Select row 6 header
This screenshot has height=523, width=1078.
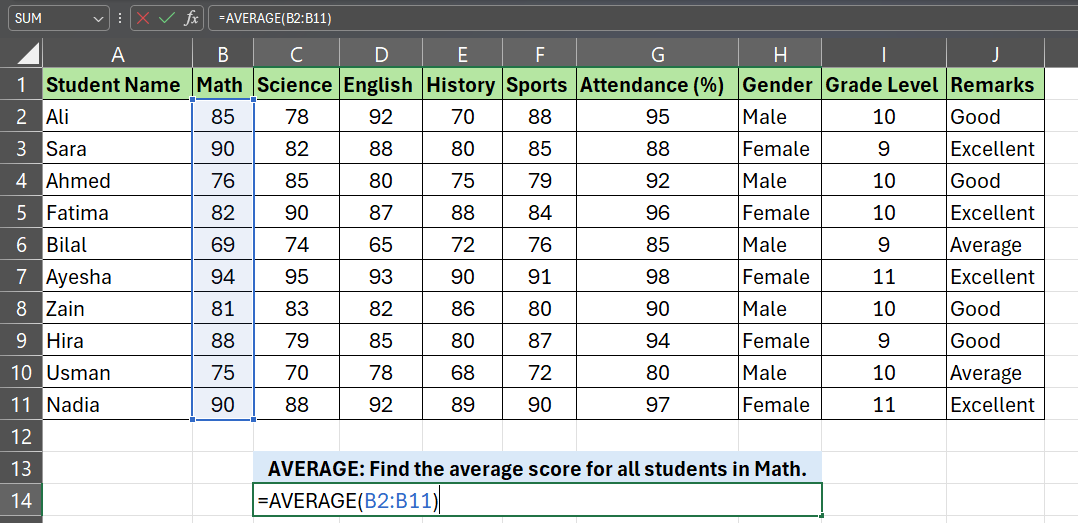coord(21,245)
